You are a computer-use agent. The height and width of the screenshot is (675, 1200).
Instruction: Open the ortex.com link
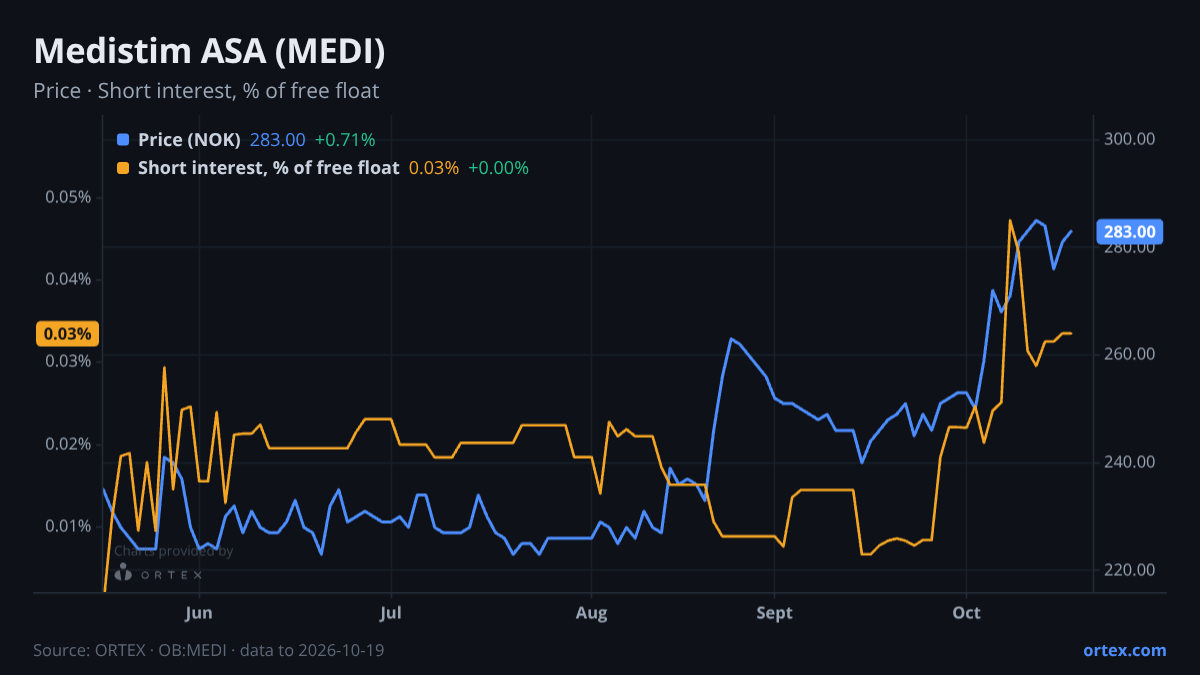[1125, 650]
